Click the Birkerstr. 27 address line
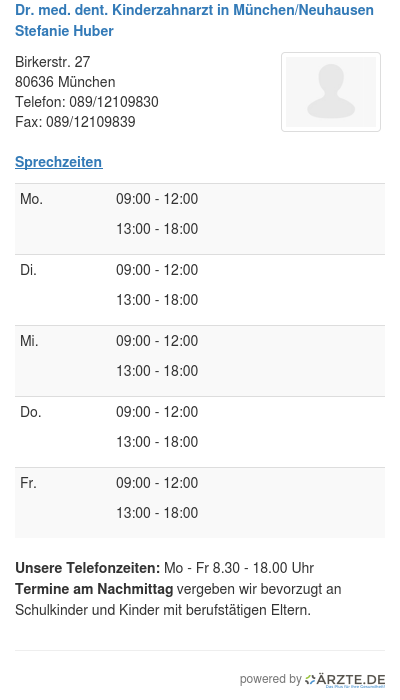Image resolution: width=400 pixels, height=700 pixels. click(x=53, y=62)
